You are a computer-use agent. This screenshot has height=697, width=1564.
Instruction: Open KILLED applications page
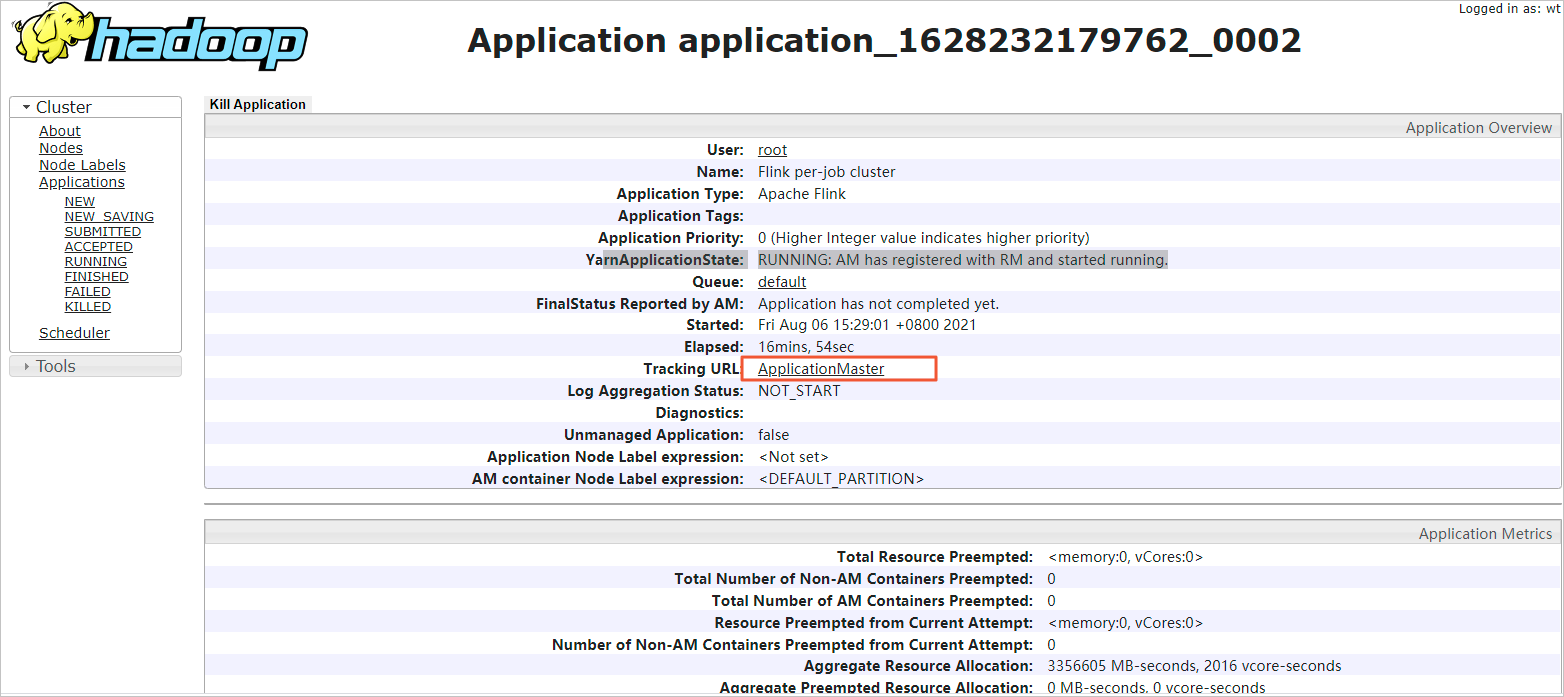click(x=87, y=306)
